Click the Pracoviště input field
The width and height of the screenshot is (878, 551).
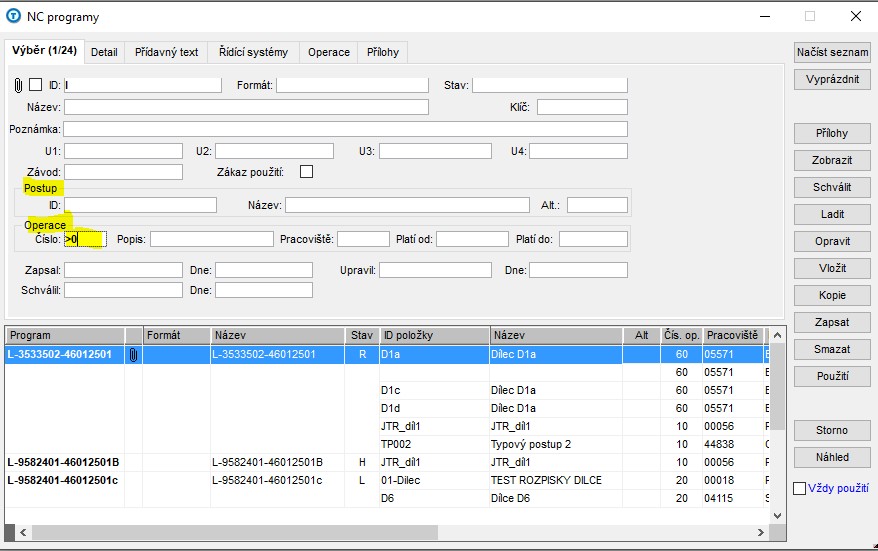pos(363,239)
